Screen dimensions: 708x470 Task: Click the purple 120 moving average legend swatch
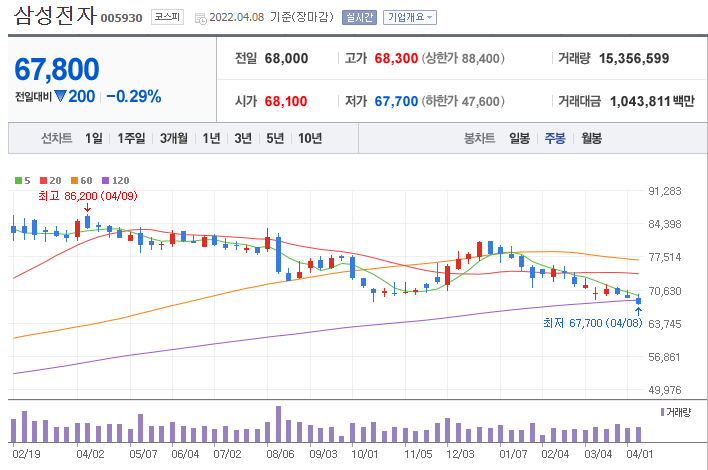click(x=106, y=181)
